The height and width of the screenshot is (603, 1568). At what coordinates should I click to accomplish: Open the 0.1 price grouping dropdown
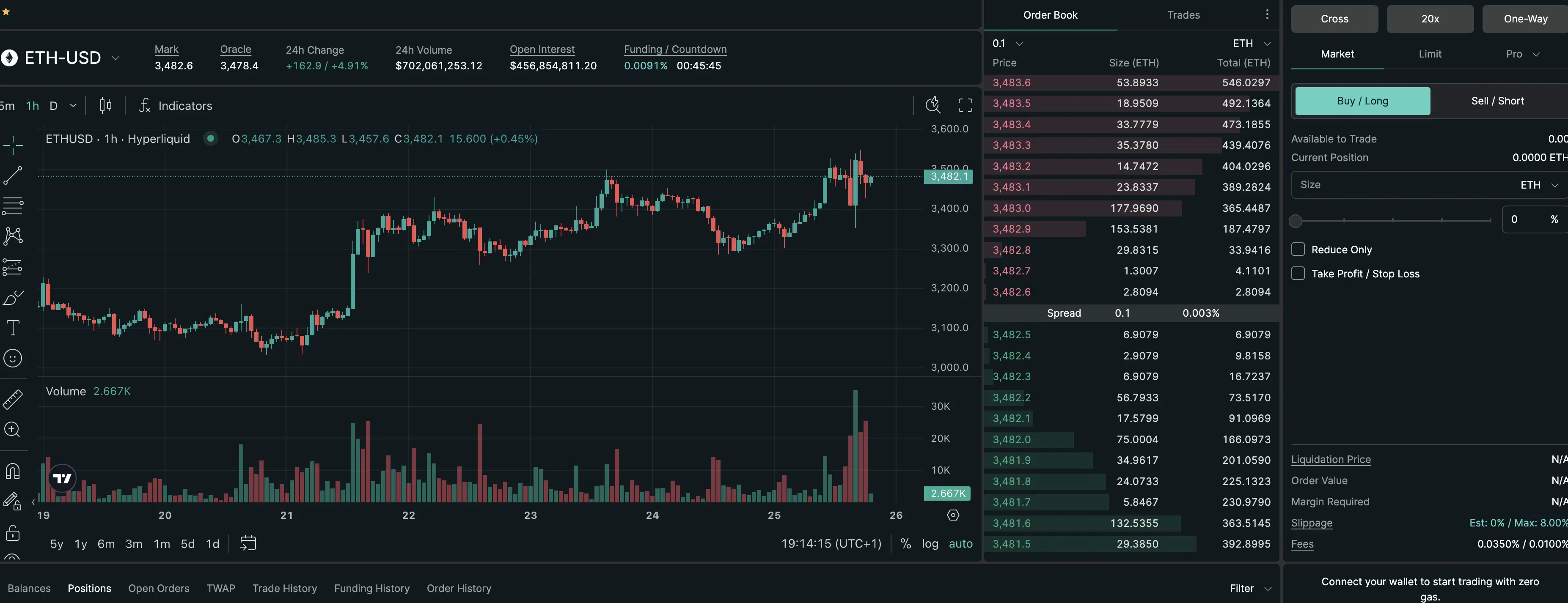tap(1007, 44)
